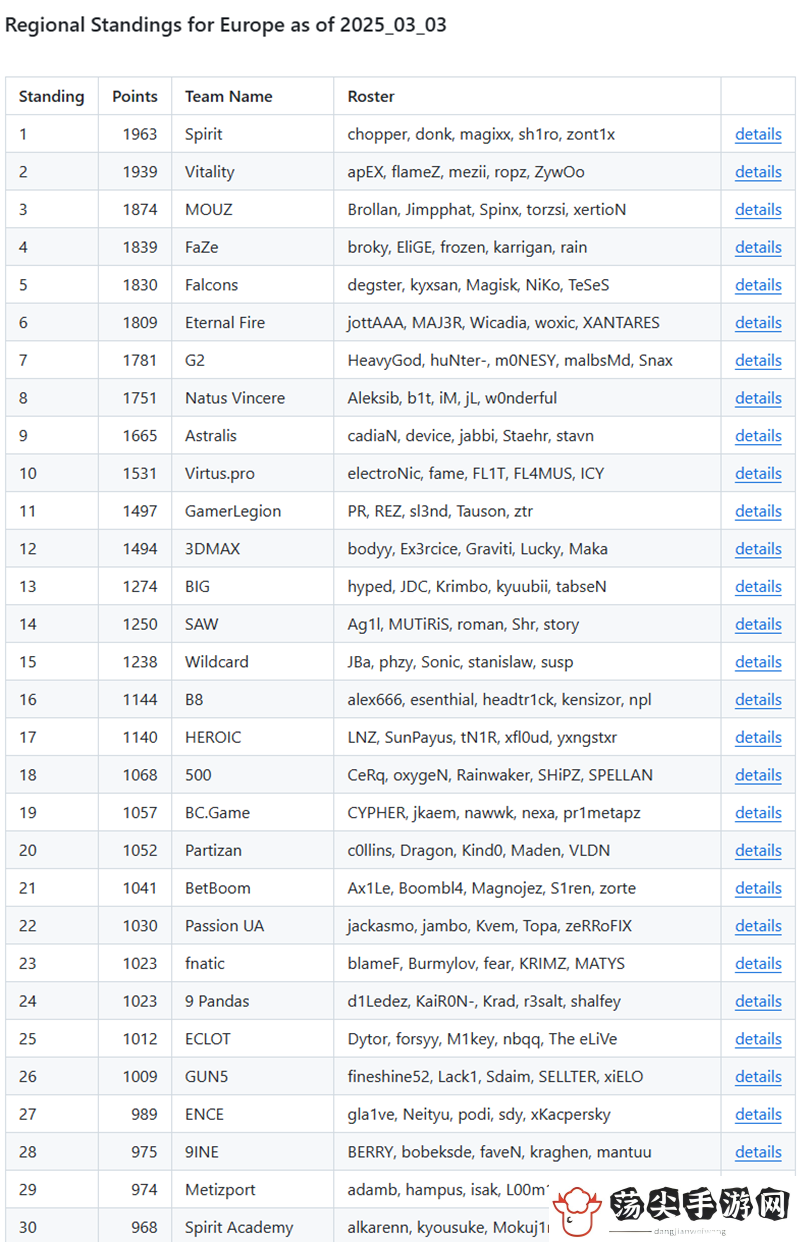Open details link for Passion UA
The image size is (800, 1242).
(758, 926)
